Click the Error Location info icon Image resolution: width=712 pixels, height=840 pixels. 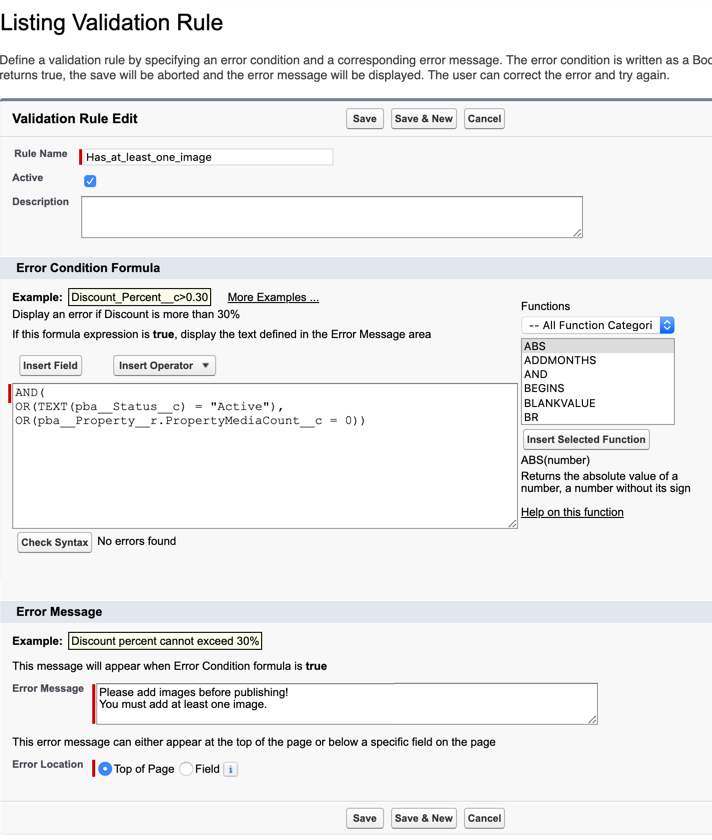(x=230, y=769)
